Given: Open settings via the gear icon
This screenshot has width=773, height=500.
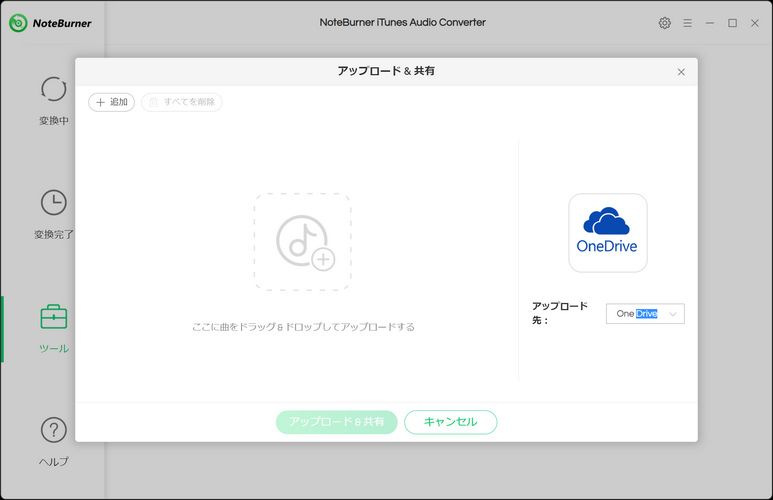Looking at the screenshot, I should [x=665, y=23].
